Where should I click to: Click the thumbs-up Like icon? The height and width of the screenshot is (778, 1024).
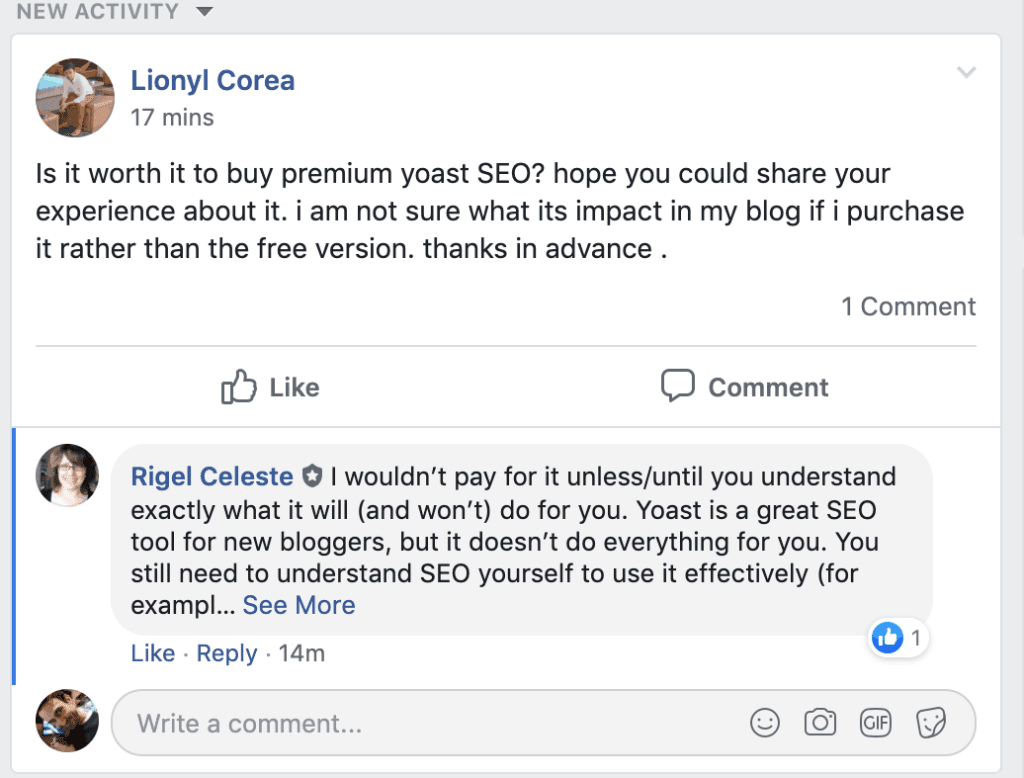tap(240, 386)
